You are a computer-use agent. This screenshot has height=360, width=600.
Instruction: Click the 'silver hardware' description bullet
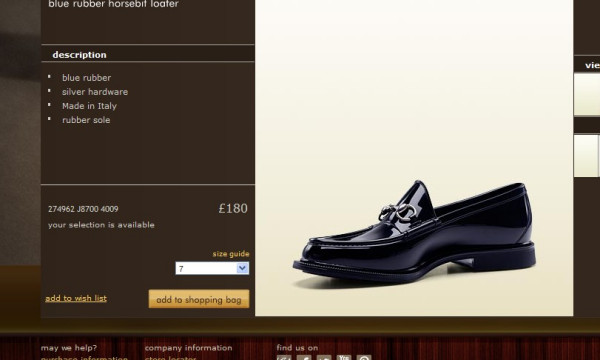coord(95,92)
